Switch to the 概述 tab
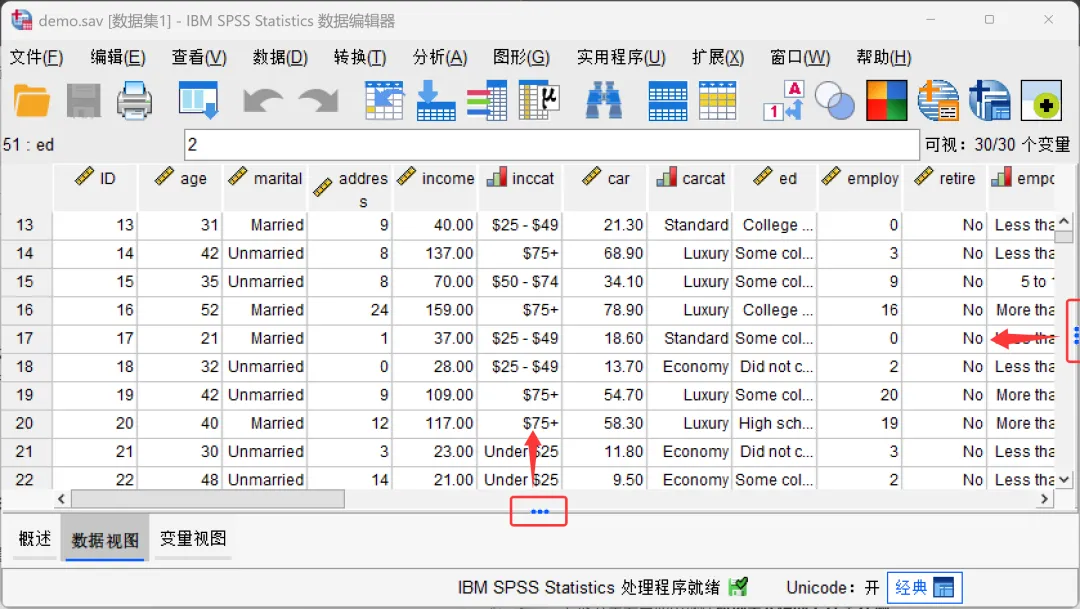The width and height of the screenshot is (1080, 609). (35, 538)
